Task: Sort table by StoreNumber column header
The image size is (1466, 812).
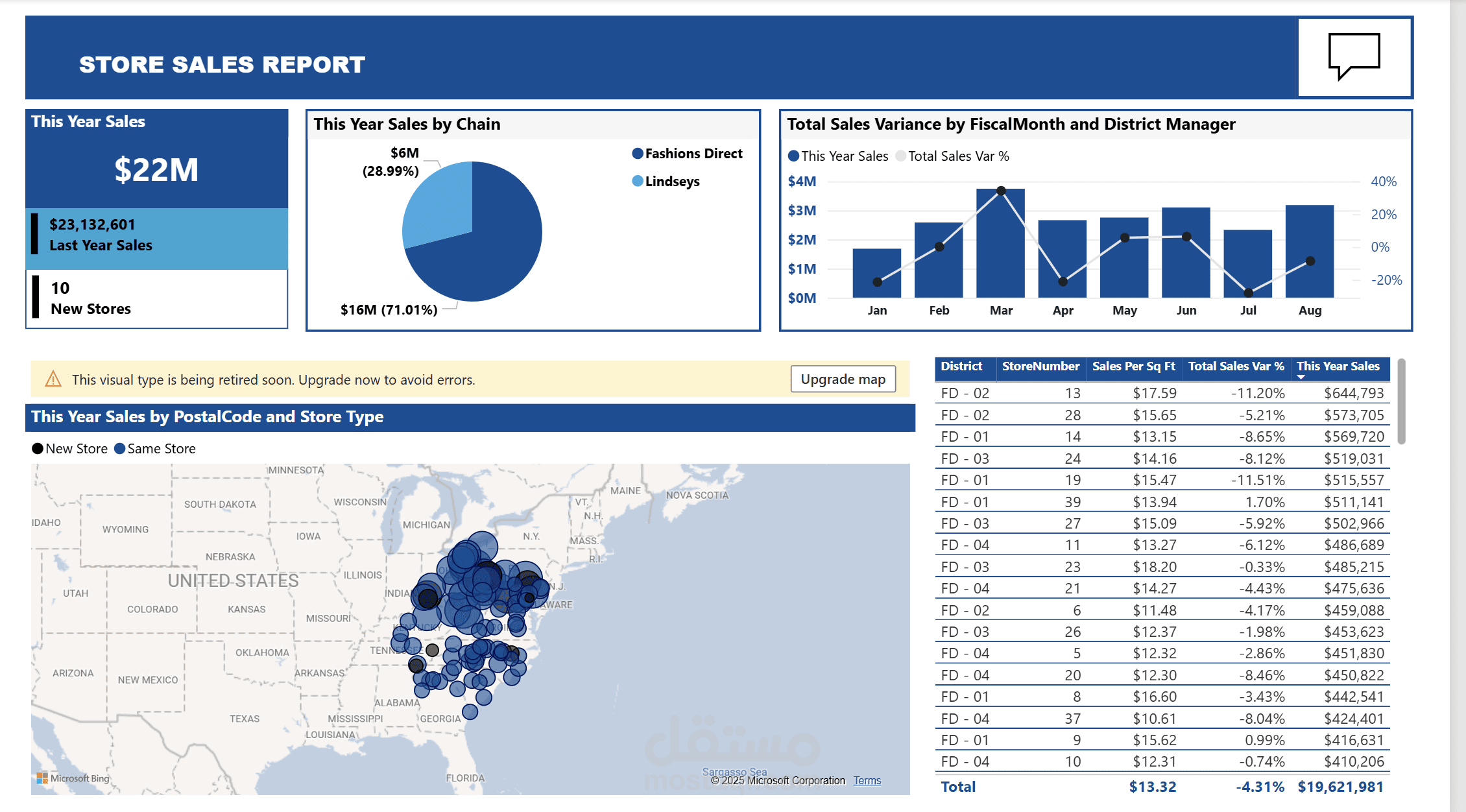Action: click(x=1040, y=366)
